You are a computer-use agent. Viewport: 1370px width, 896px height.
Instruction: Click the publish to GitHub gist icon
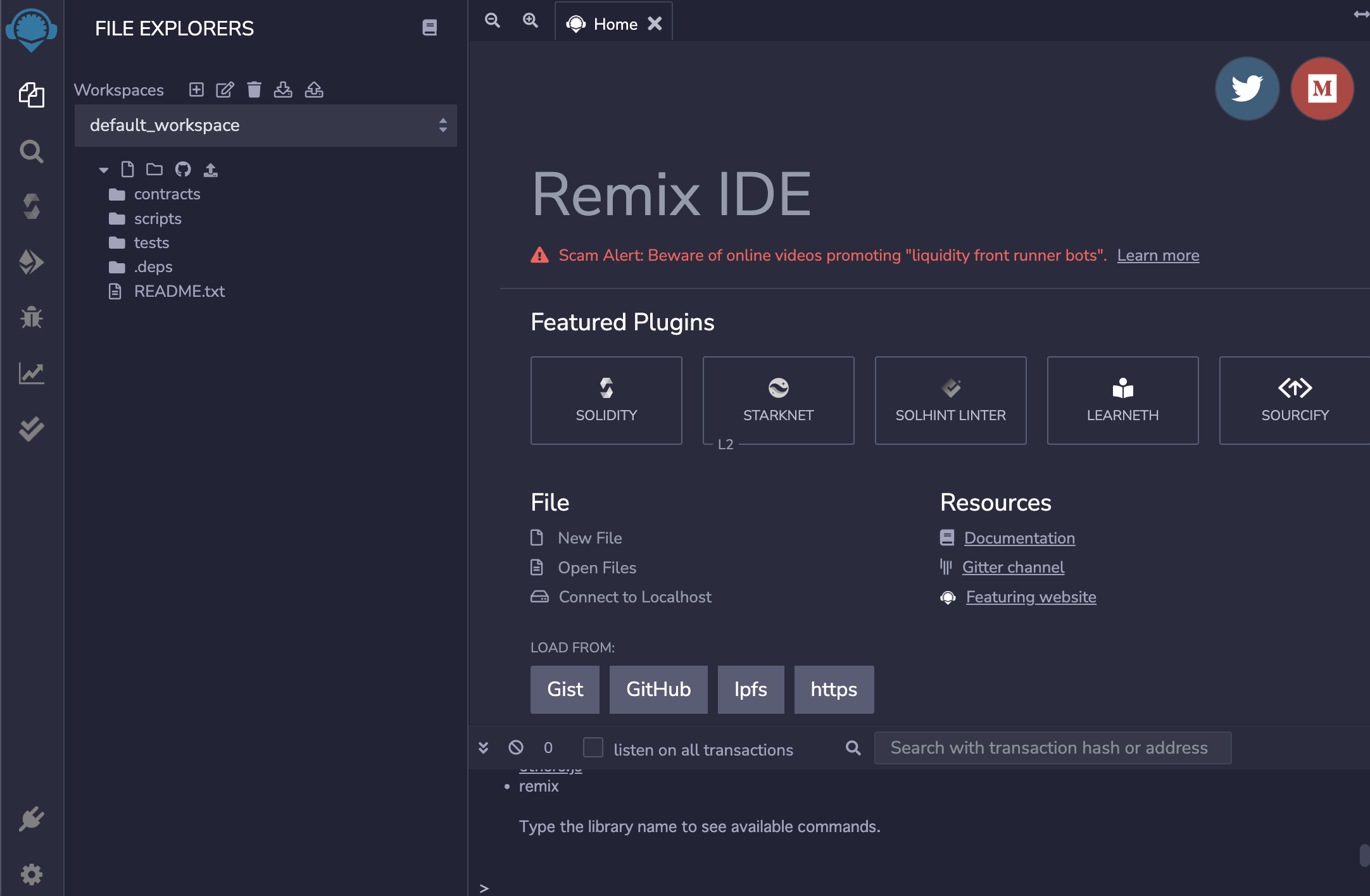coord(183,170)
